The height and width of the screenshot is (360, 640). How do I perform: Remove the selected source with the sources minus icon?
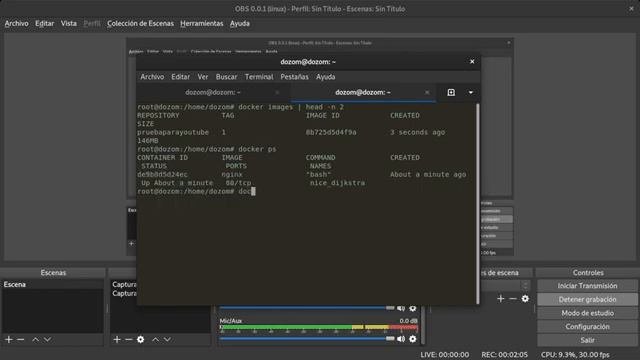click(x=129, y=340)
